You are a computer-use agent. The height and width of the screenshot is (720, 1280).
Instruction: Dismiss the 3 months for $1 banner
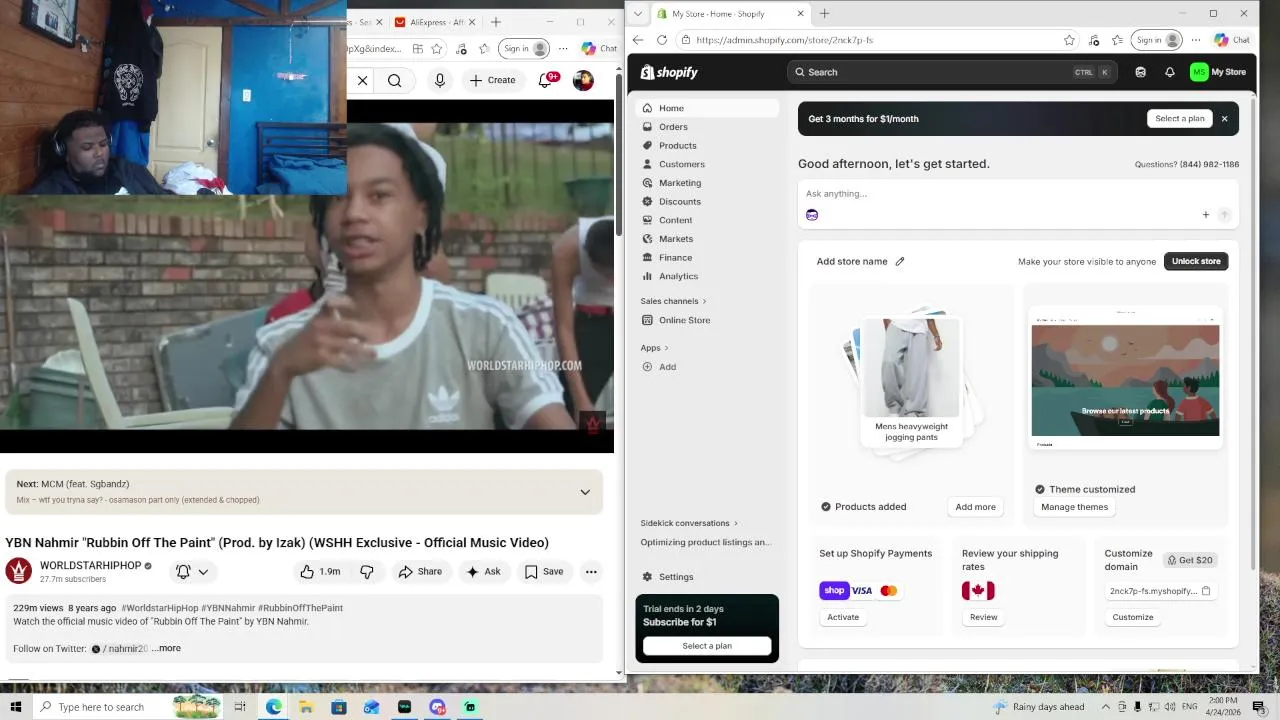coord(1224,118)
